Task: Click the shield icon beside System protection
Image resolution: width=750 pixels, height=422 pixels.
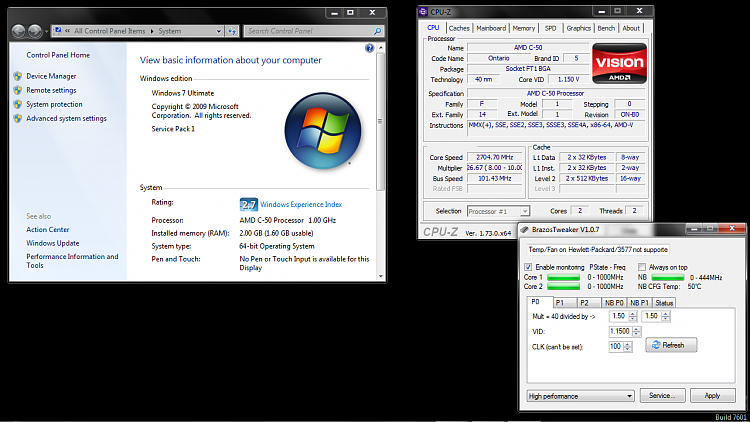Action: pyautogui.click(x=18, y=104)
